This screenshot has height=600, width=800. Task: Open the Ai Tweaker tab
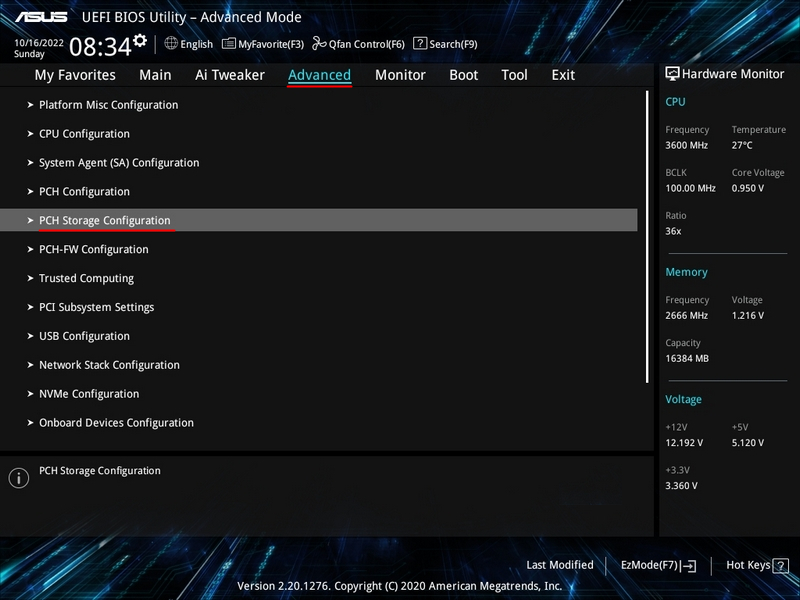[x=230, y=75]
